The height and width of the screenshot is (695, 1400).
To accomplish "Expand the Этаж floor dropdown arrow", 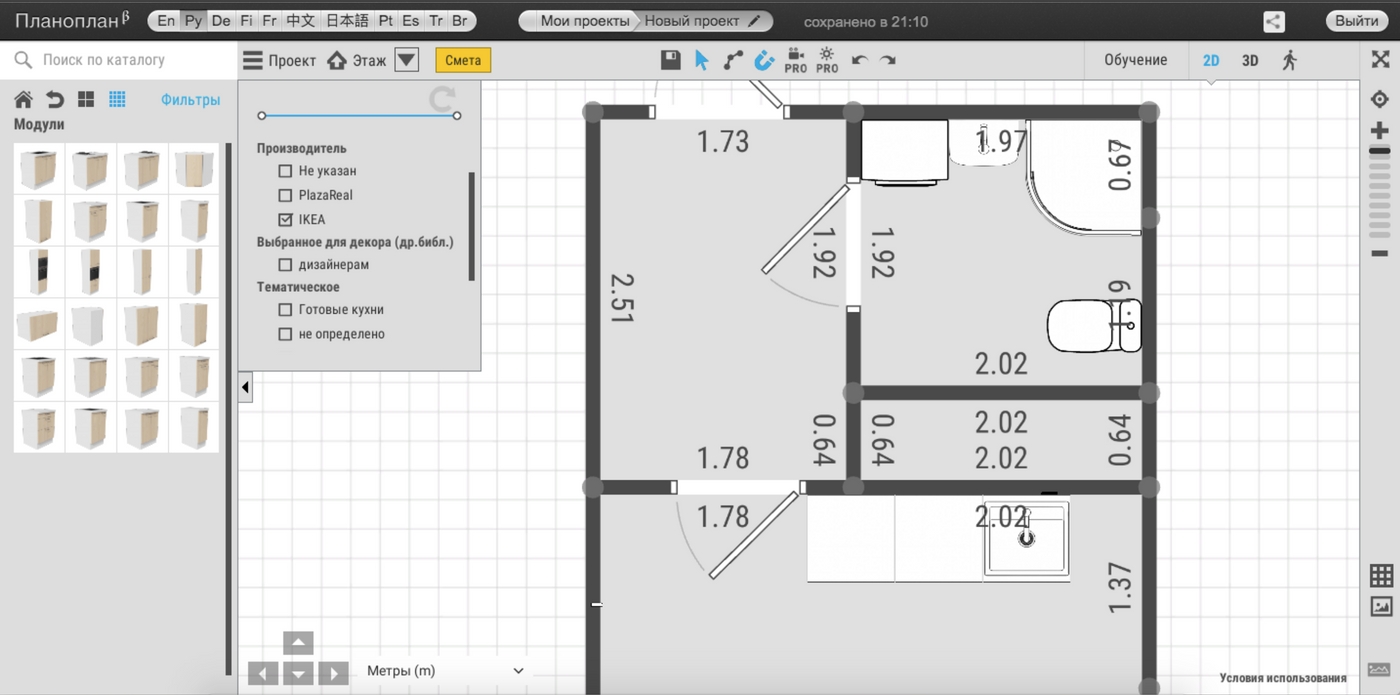I will (406, 60).
